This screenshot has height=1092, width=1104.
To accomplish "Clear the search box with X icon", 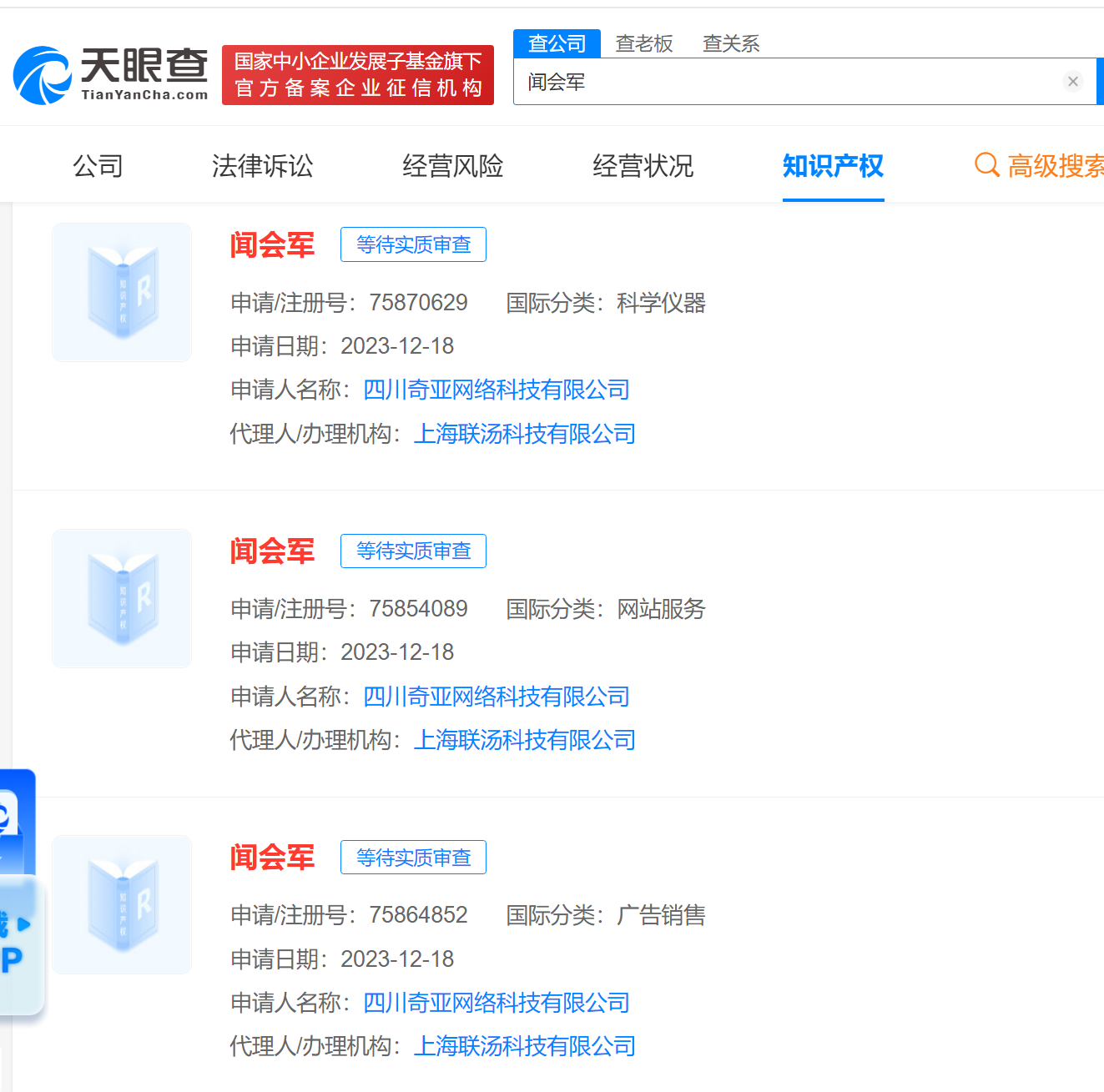I will pyautogui.click(x=1073, y=81).
